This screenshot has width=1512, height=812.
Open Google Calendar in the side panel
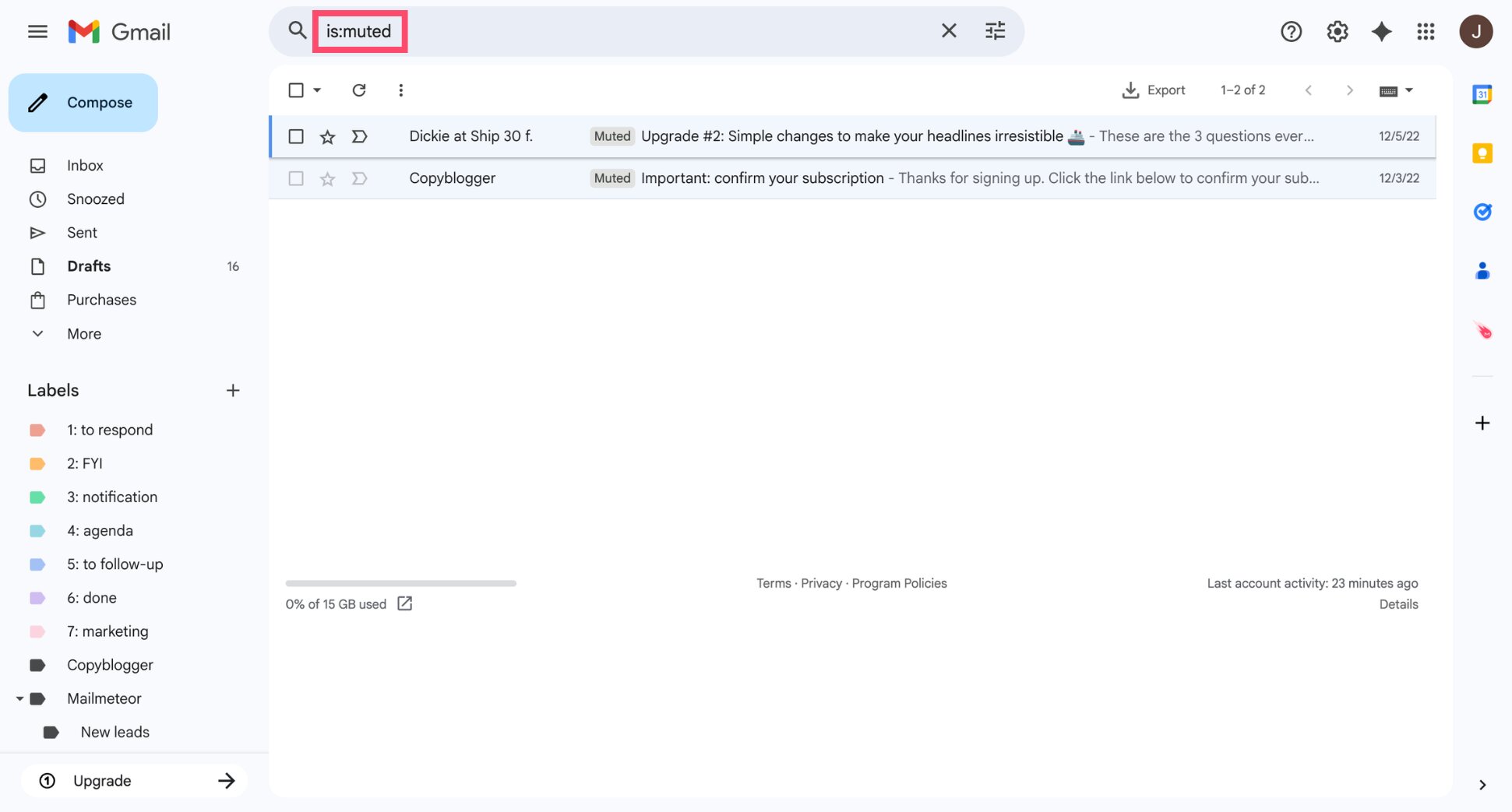(x=1482, y=93)
